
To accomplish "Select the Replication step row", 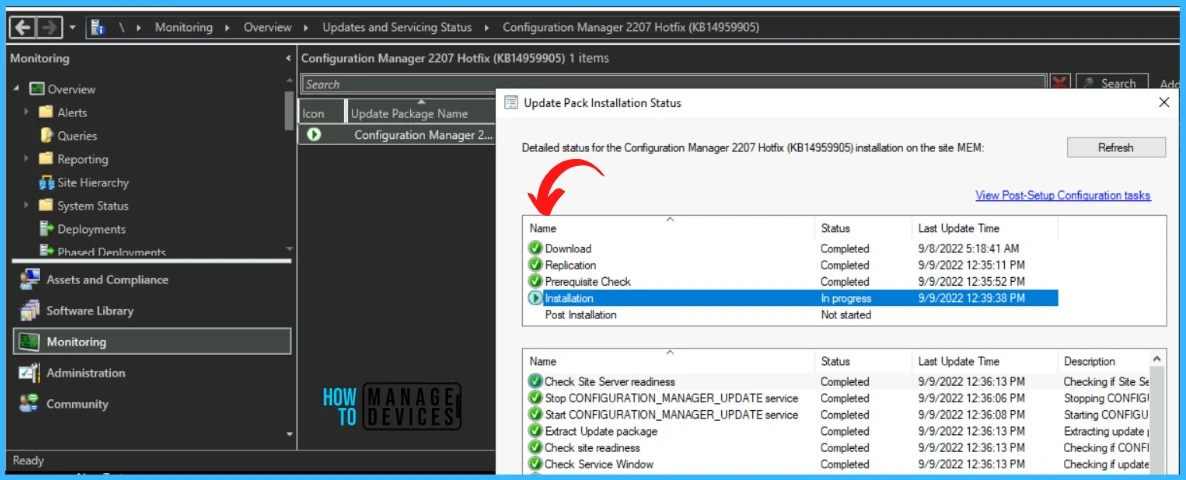I will 792,265.
